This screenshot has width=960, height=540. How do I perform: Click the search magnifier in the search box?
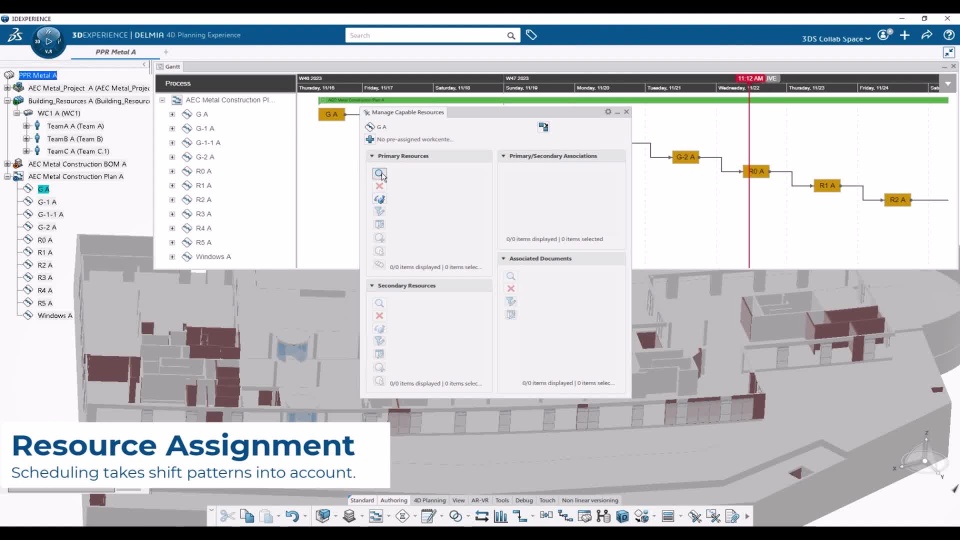point(511,36)
